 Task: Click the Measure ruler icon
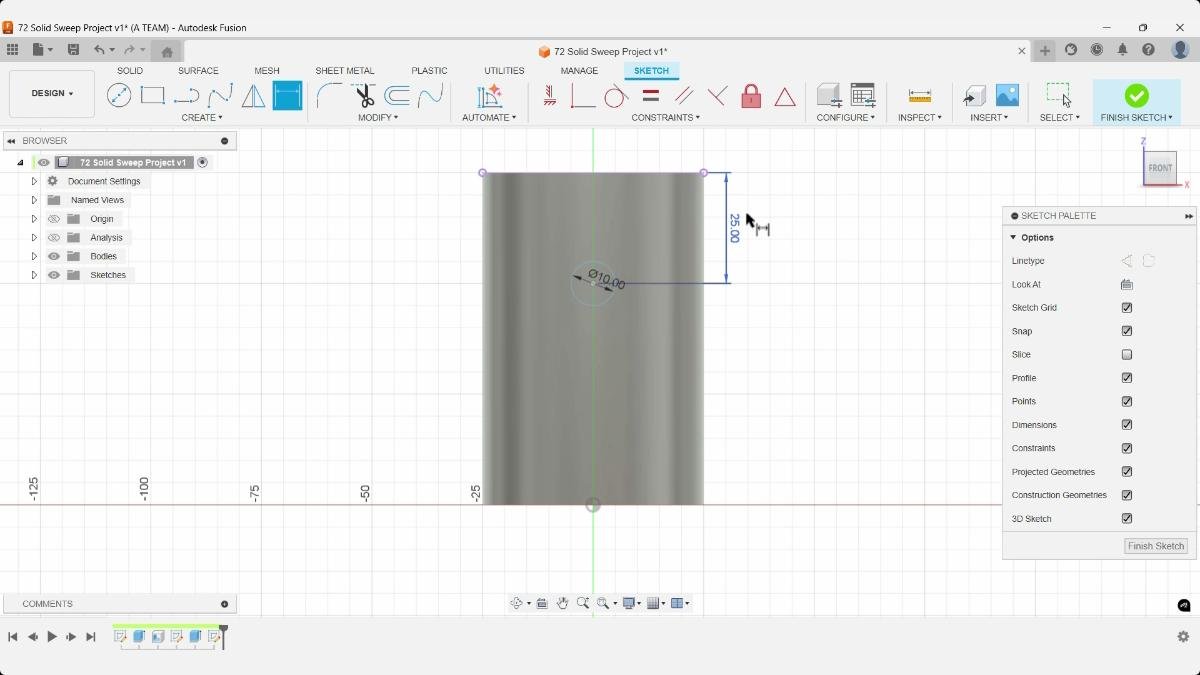[920, 96]
